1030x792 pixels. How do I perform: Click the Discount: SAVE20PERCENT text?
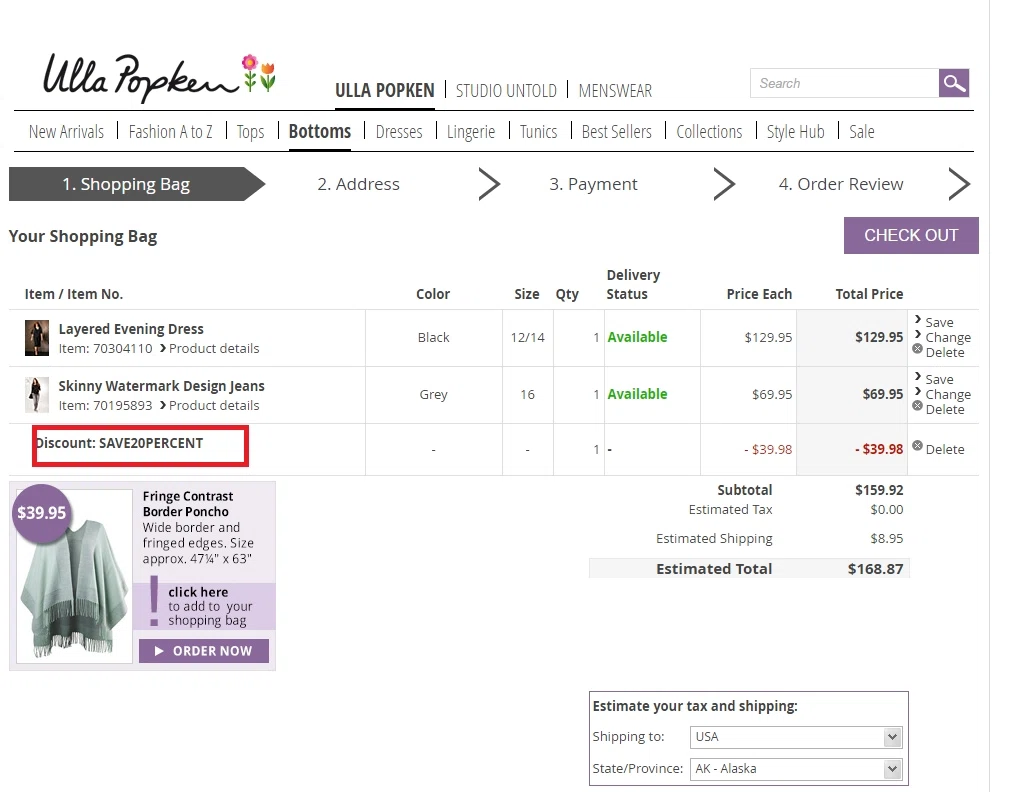pyautogui.click(x=119, y=443)
